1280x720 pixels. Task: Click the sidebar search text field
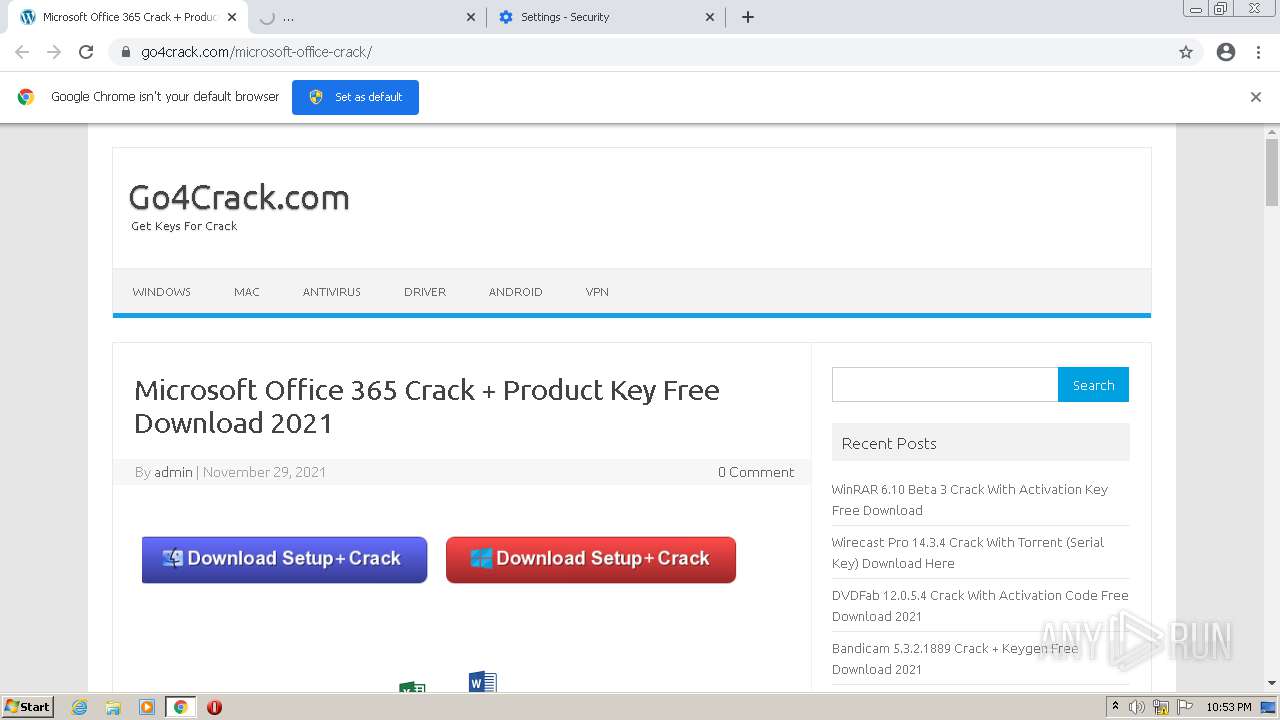(945, 385)
